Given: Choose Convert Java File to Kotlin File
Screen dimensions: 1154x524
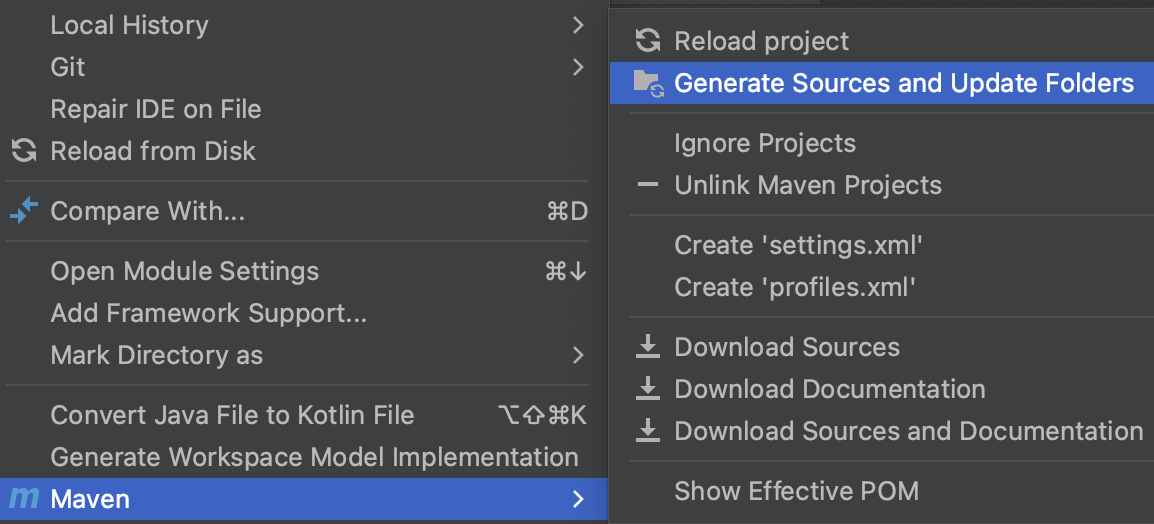Looking at the screenshot, I should (304, 415).
